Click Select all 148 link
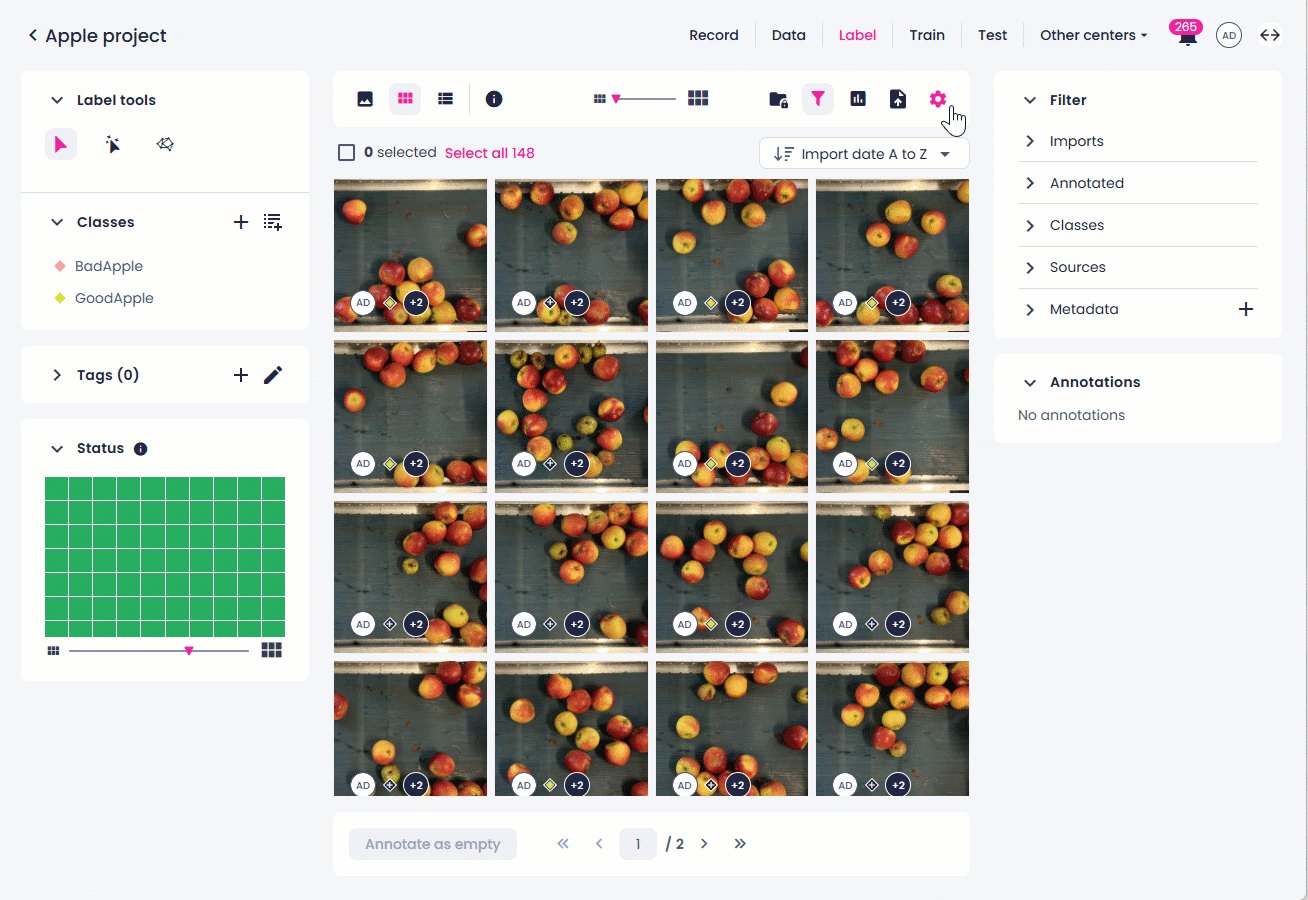The width and height of the screenshot is (1308, 900). pos(490,153)
